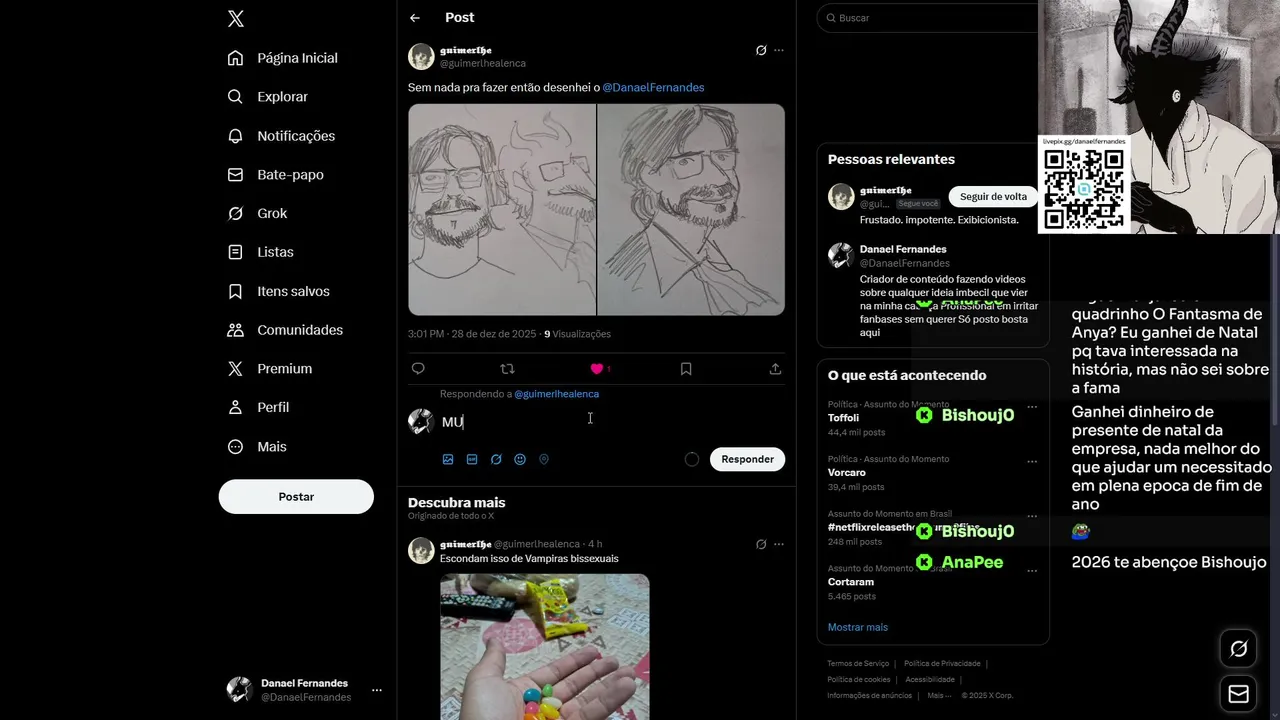Open the account menu dots beside Danael Fernandes
1280x720 pixels.
377,690
